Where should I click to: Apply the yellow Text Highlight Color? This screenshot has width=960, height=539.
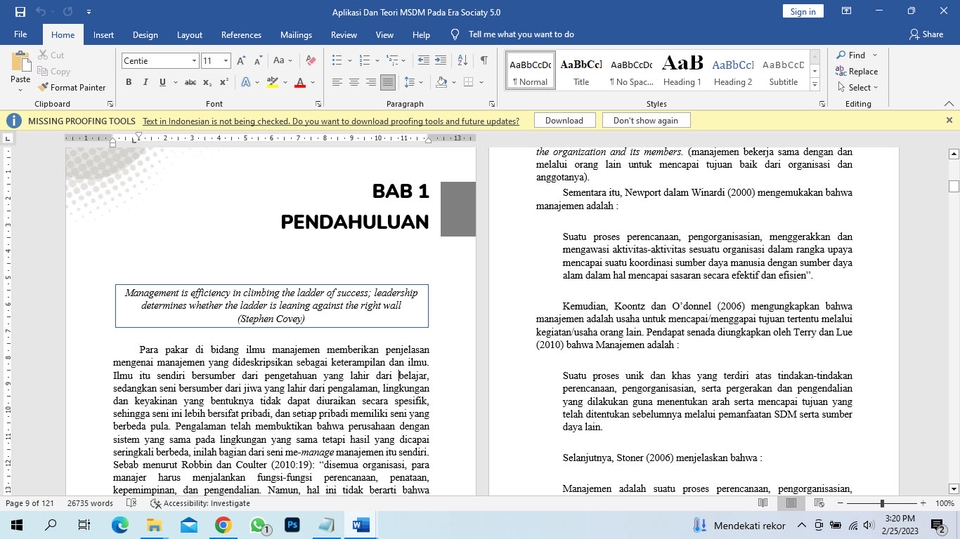click(x=272, y=82)
